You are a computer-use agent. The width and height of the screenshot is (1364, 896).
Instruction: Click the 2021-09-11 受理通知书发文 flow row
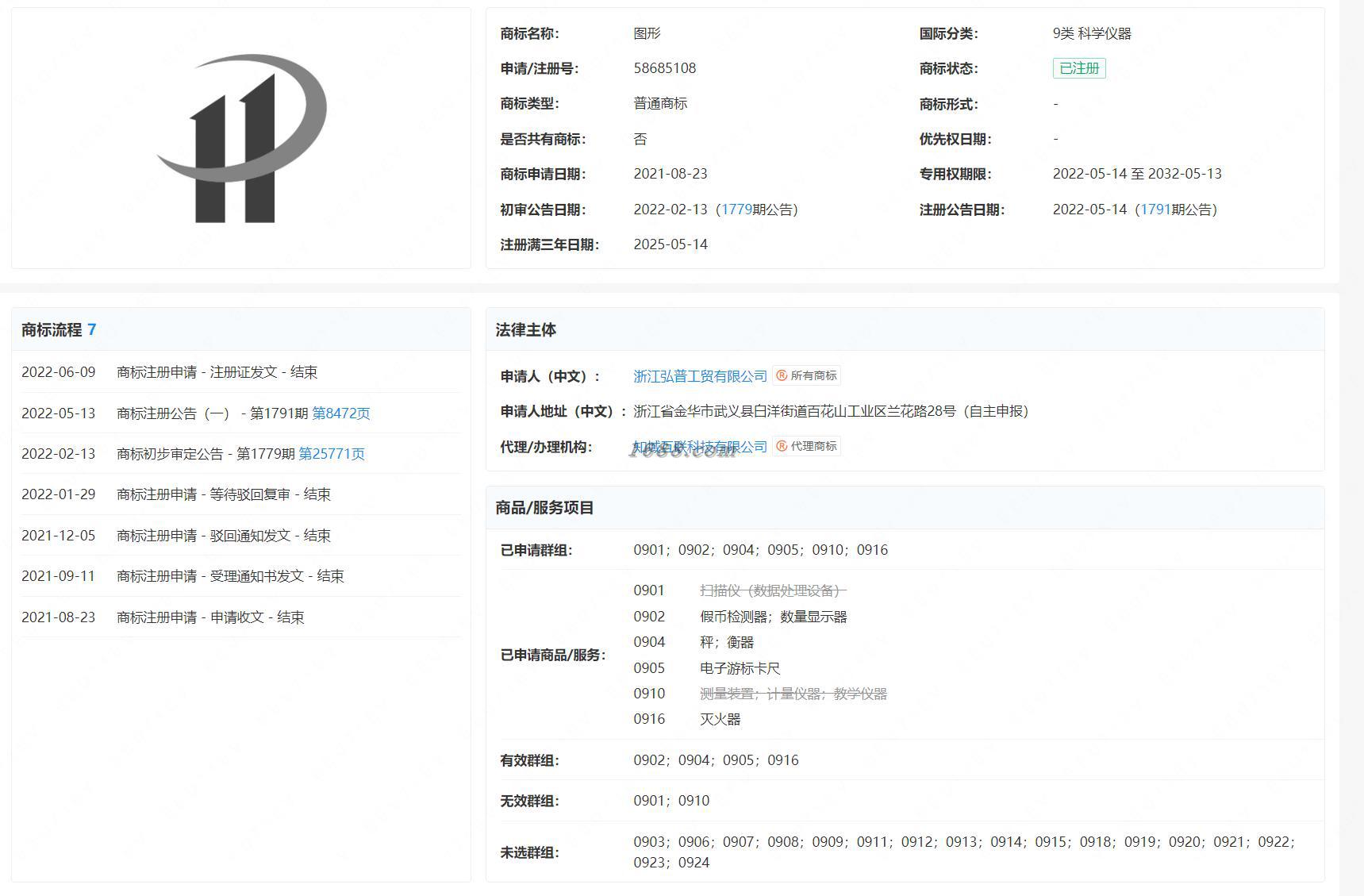coord(241,576)
